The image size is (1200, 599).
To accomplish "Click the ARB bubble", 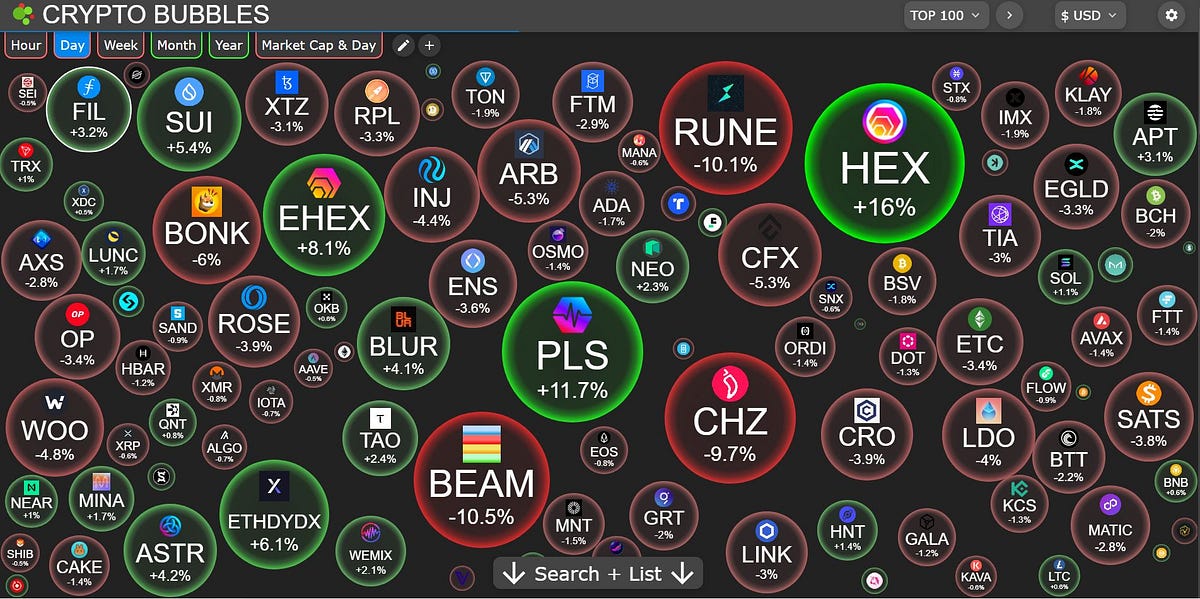I will [x=529, y=169].
